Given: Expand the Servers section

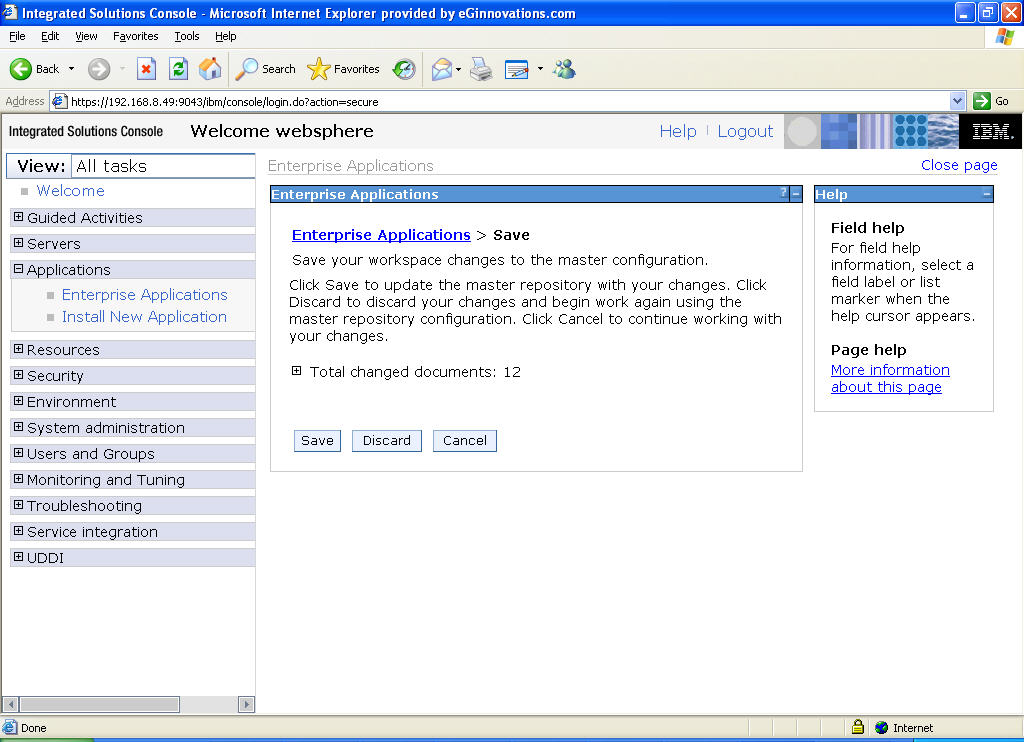Looking at the screenshot, I should (x=18, y=243).
